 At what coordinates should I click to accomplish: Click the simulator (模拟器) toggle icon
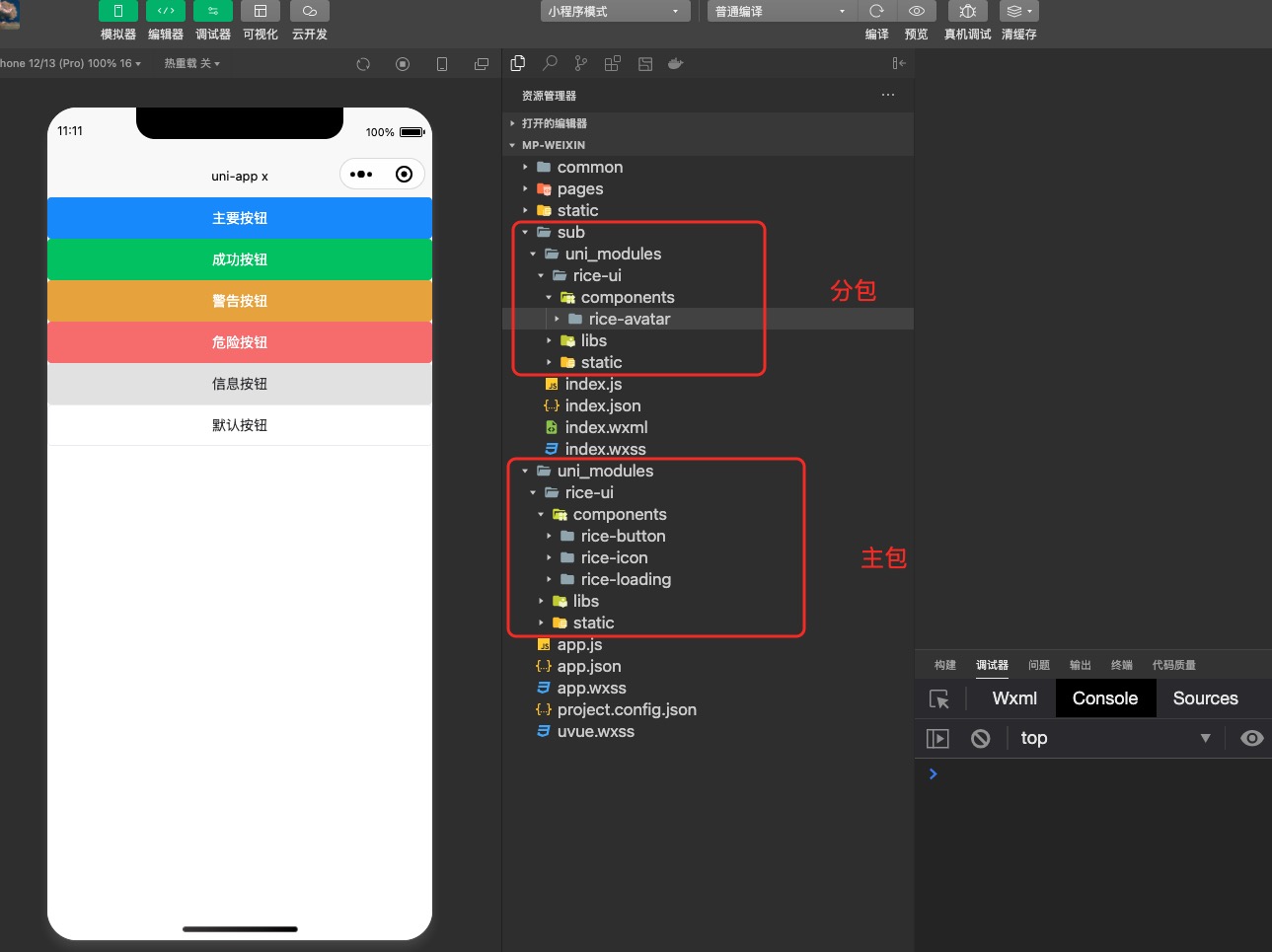pyautogui.click(x=118, y=11)
